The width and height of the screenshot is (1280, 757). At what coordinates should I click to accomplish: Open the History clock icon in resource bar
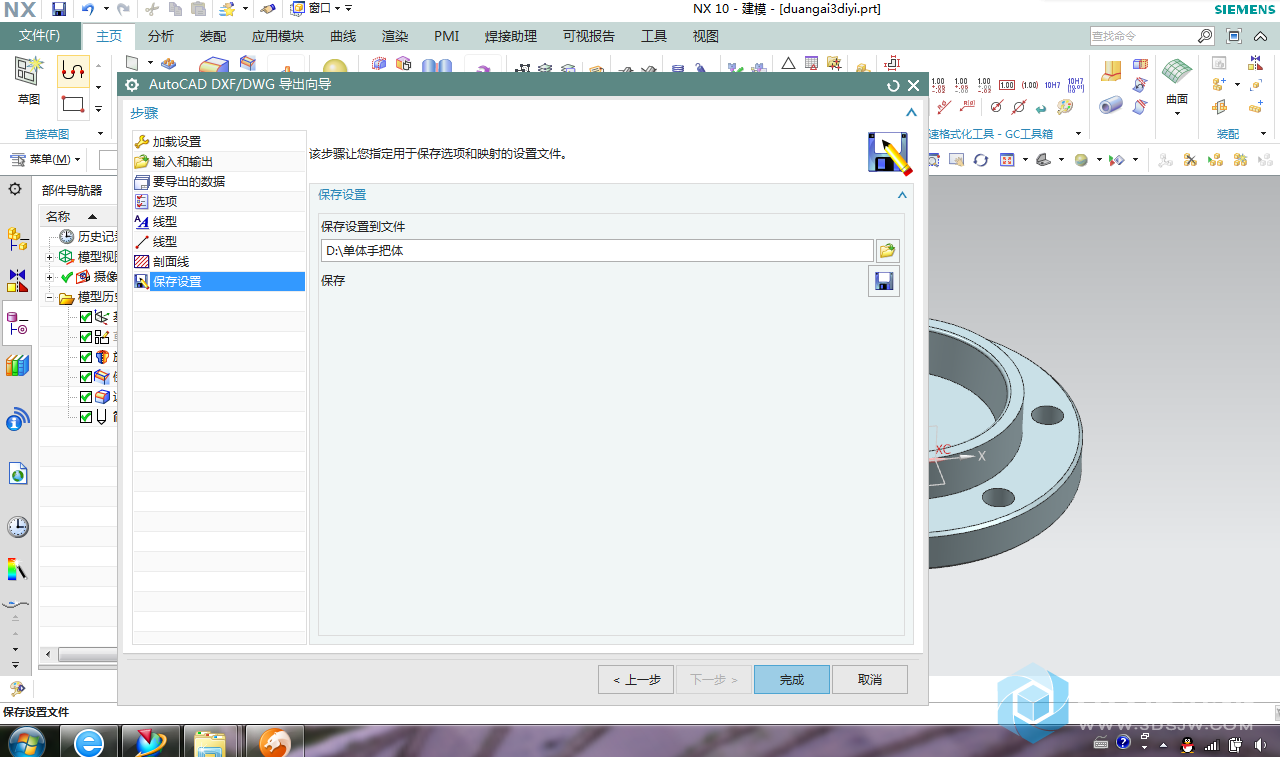coord(17,527)
